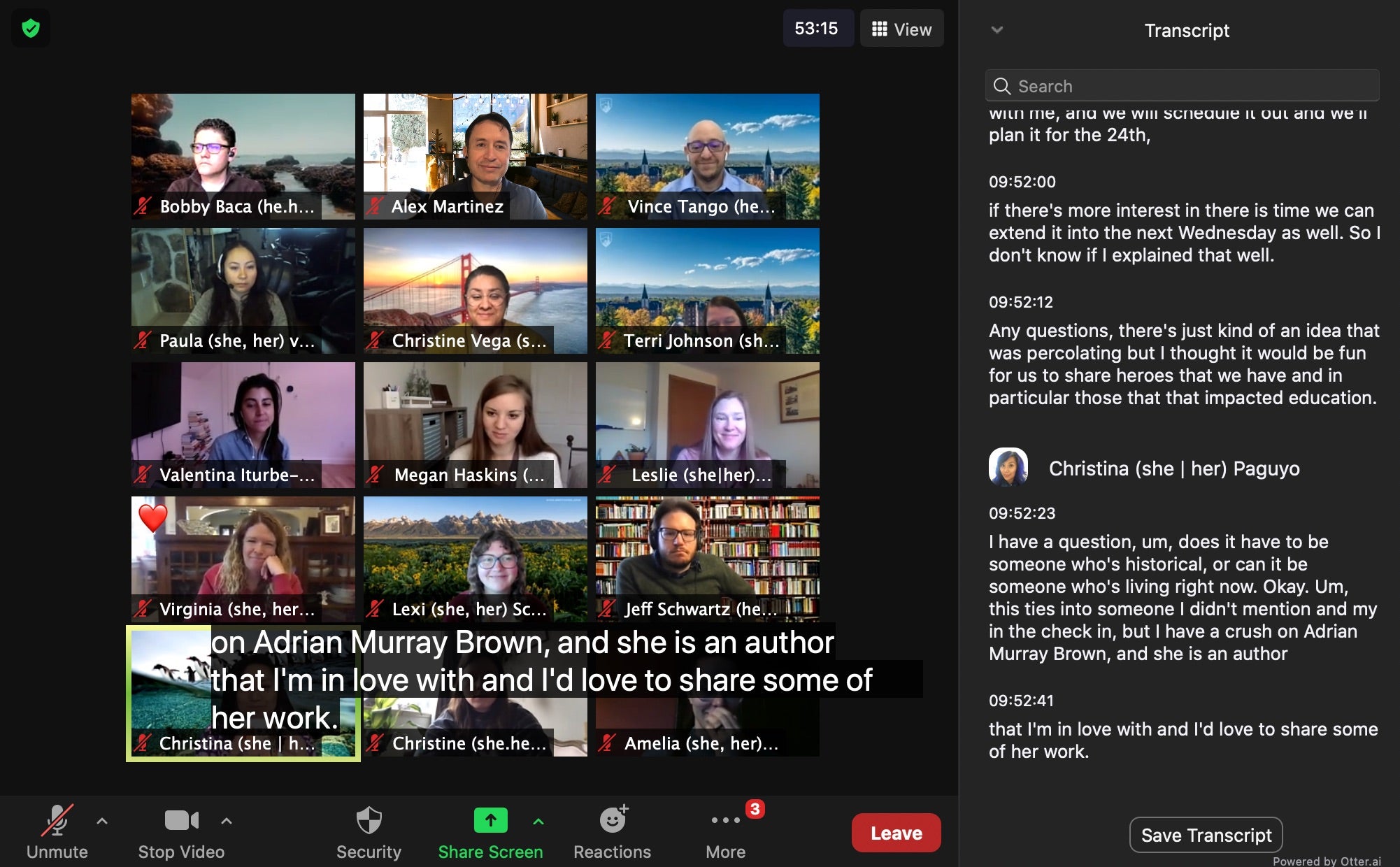The height and width of the screenshot is (867, 1400).
Task: Expand video options arrow beside Stop Video
Action: [x=227, y=821]
